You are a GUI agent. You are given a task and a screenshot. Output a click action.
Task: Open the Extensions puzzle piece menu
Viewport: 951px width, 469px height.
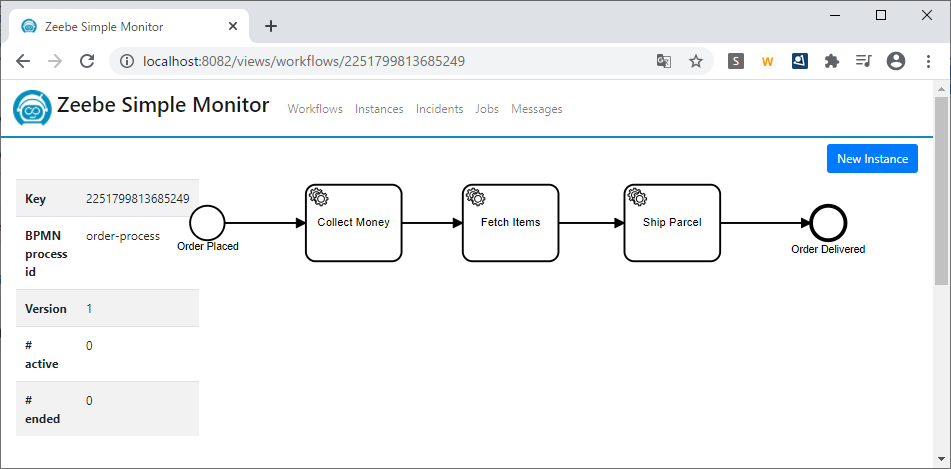point(832,61)
